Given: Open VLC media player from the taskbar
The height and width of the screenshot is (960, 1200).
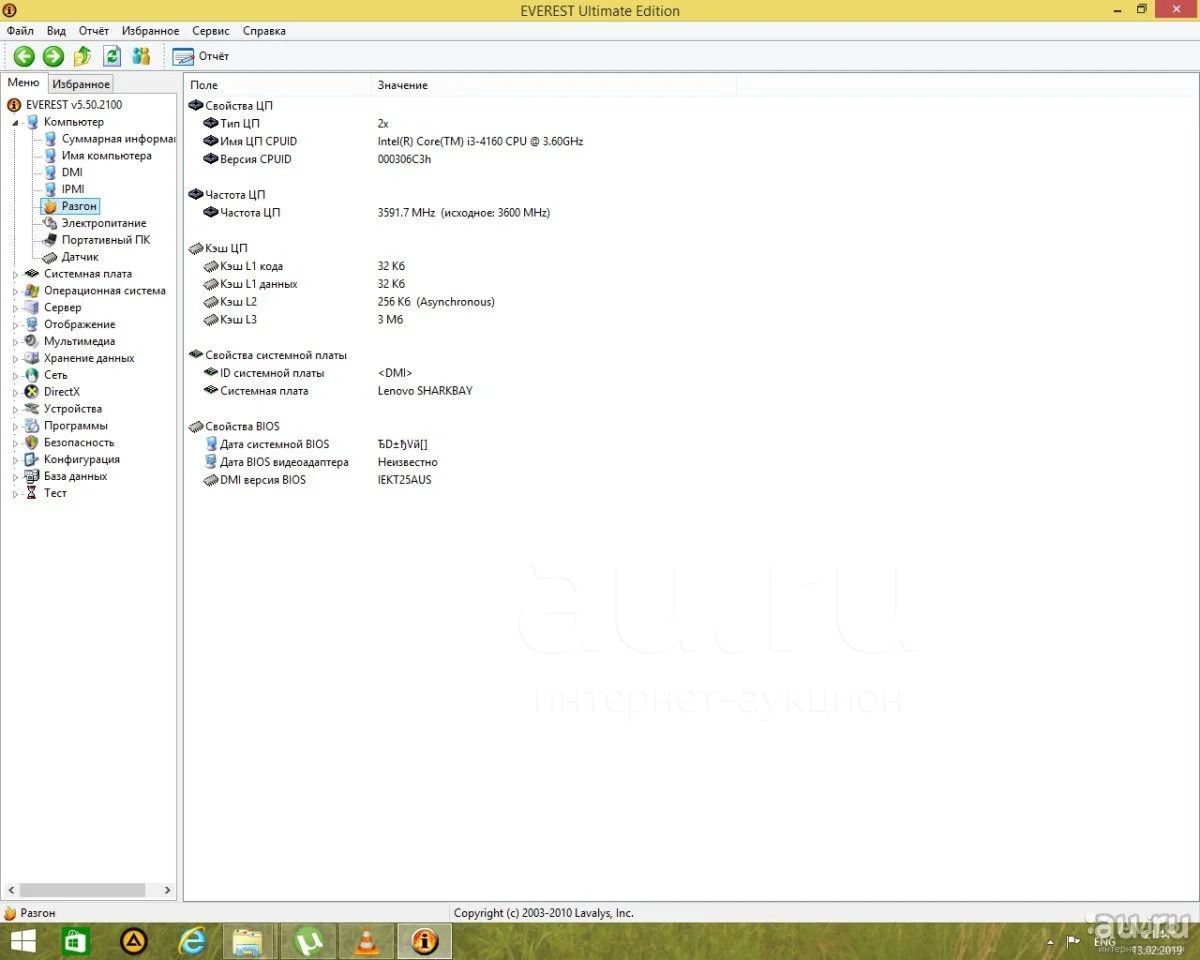Looking at the screenshot, I should click(367, 941).
